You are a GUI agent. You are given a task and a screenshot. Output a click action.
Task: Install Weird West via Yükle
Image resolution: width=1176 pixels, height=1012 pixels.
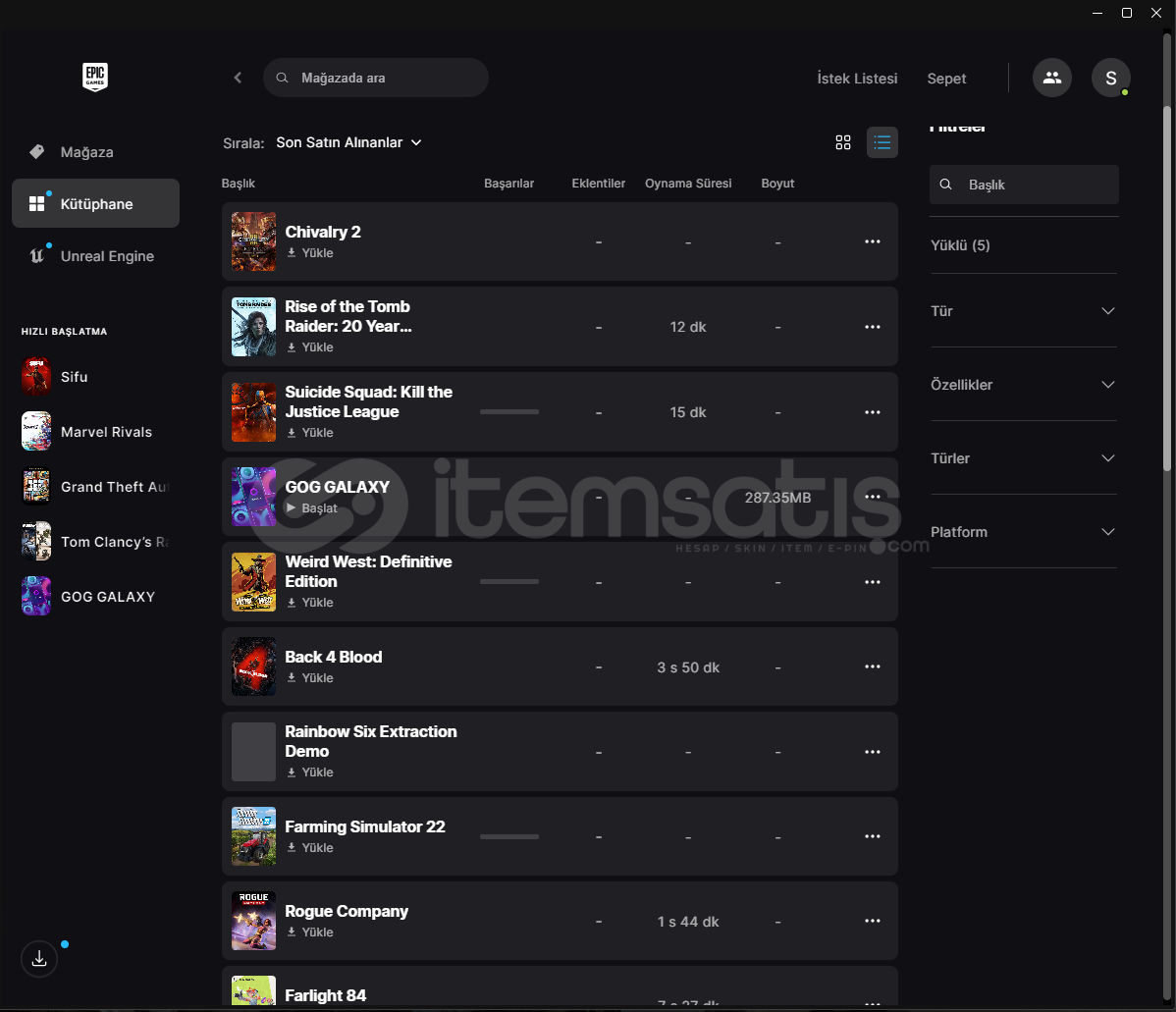coord(310,603)
